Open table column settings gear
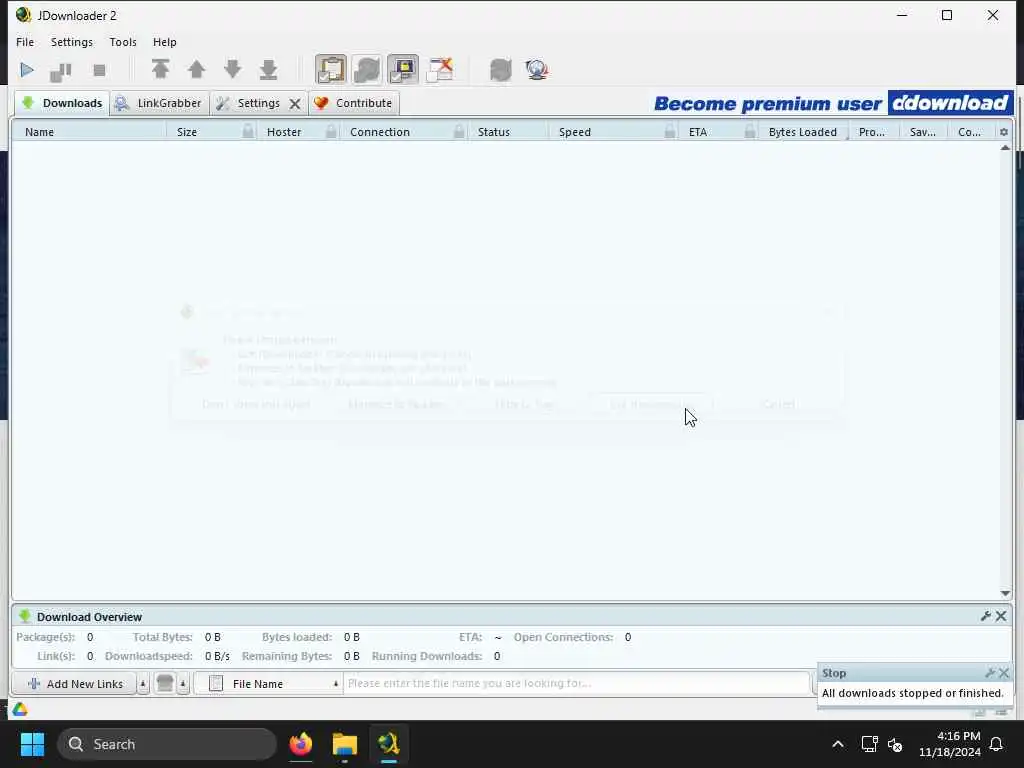 click(x=1004, y=132)
